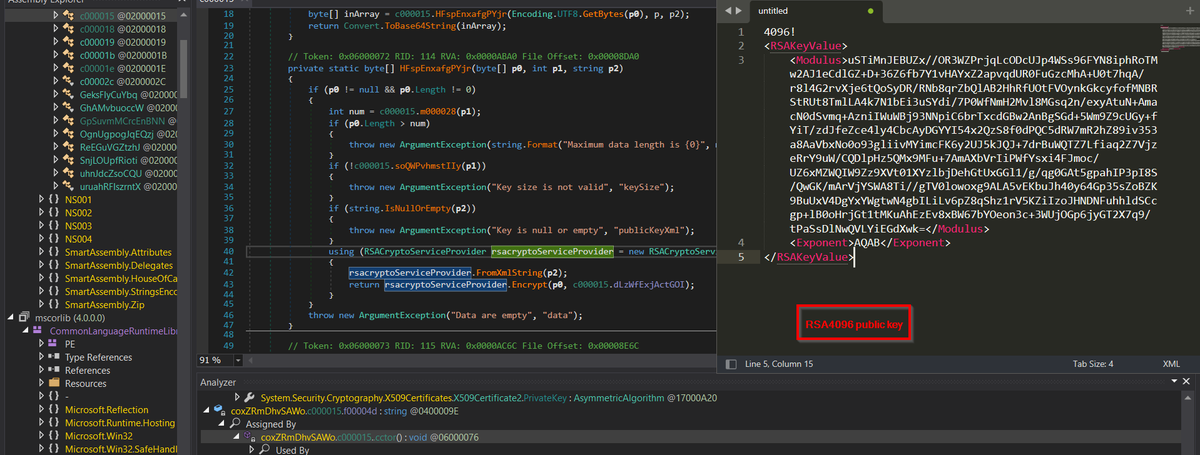Click the SmartAssembly.Attributes namespace icon

pos(54,252)
